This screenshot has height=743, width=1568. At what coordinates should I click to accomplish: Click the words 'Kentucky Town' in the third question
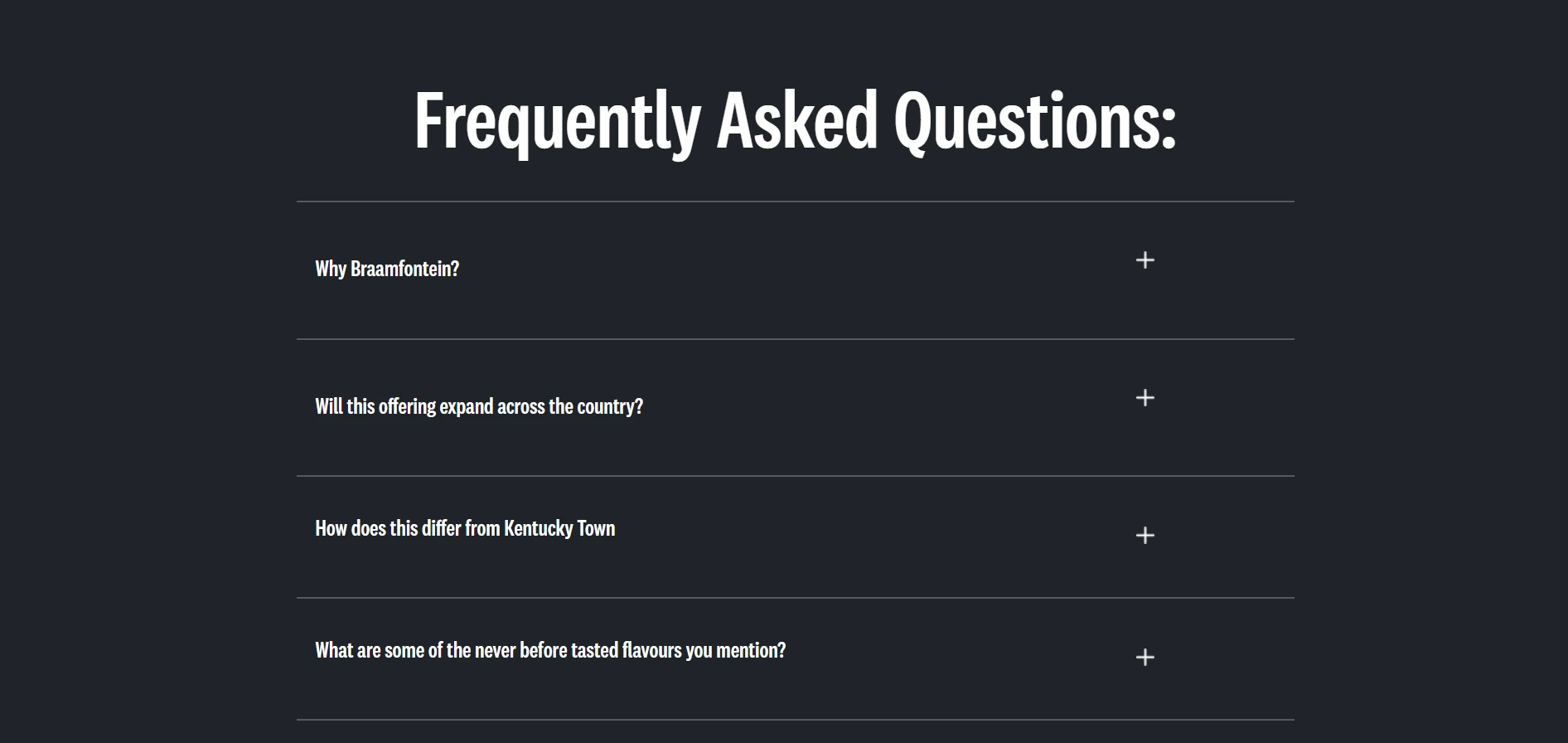[559, 528]
